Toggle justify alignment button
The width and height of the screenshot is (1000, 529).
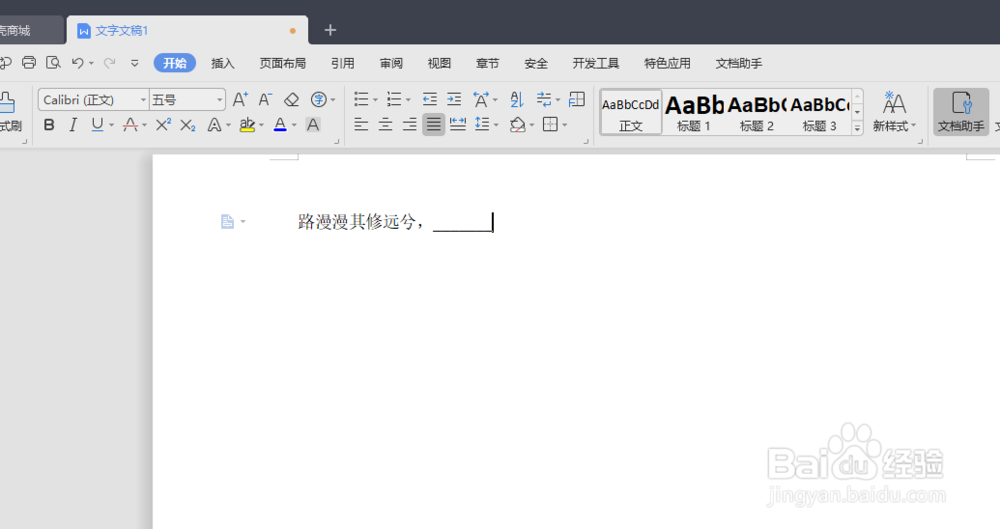click(x=434, y=124)
